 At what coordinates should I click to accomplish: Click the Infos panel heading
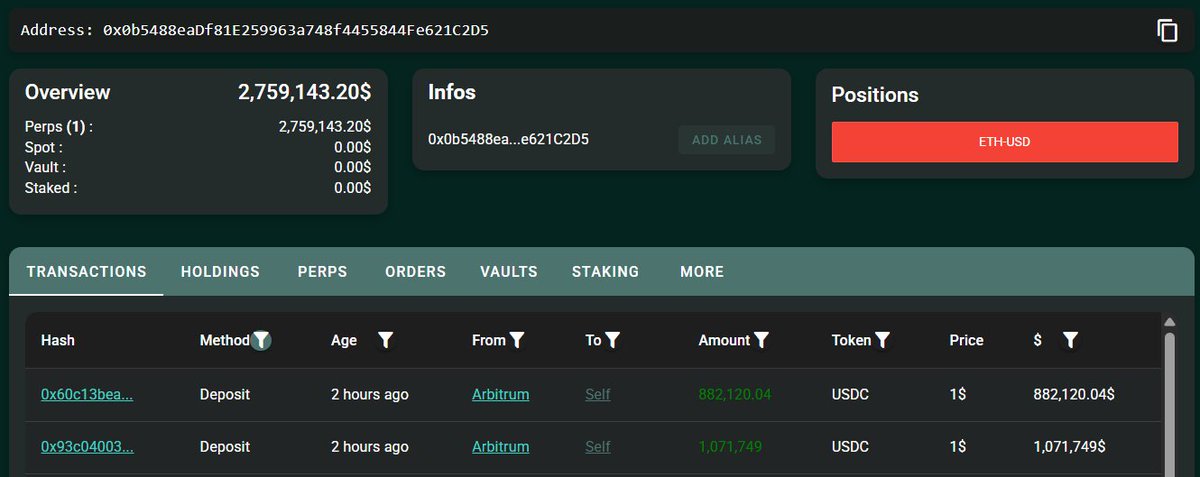click(x=452, y=92)
